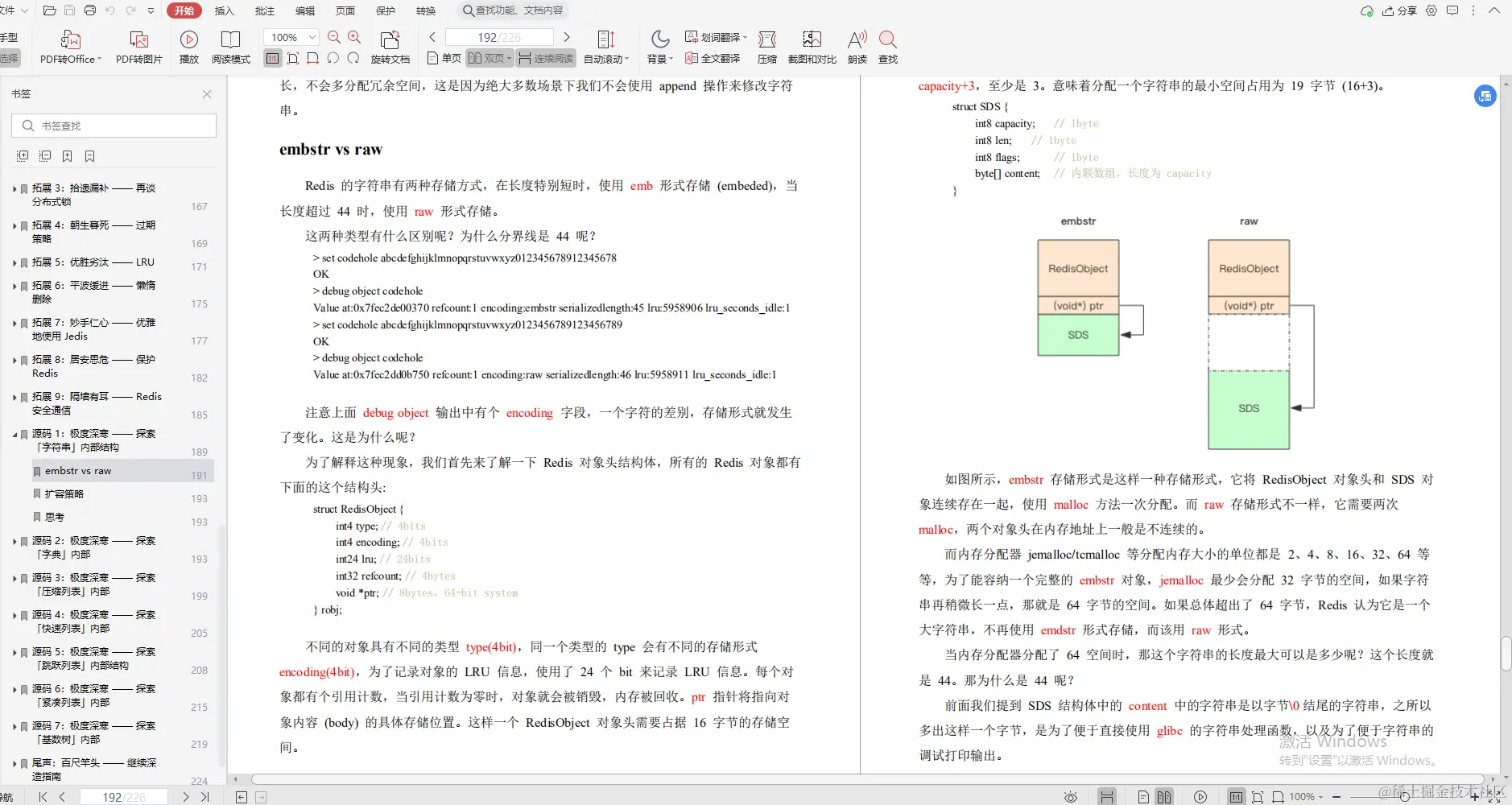1512x805 pixels.
Task: Open 自动滚动 auto scroll dropdown
Action: (x=606, y=47)
